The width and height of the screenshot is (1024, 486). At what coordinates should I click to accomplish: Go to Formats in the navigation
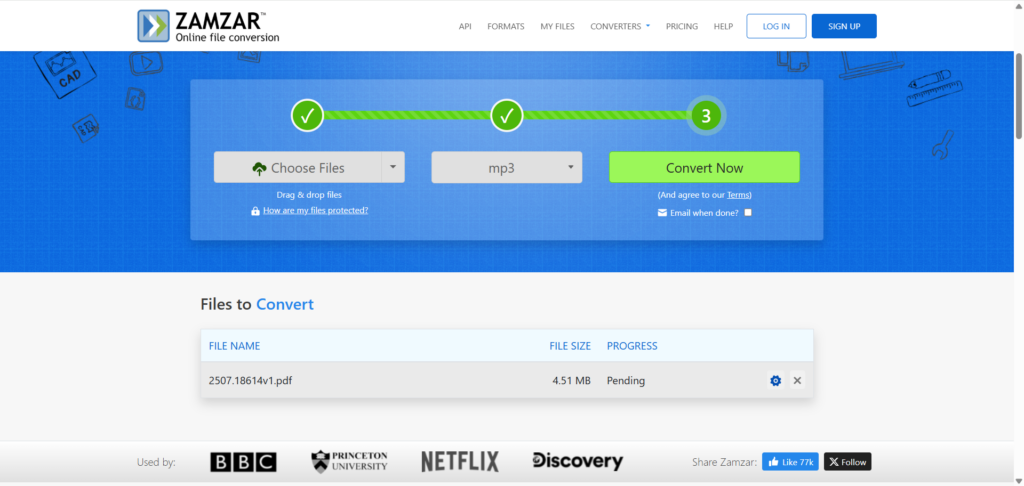(x=505, y=26)
